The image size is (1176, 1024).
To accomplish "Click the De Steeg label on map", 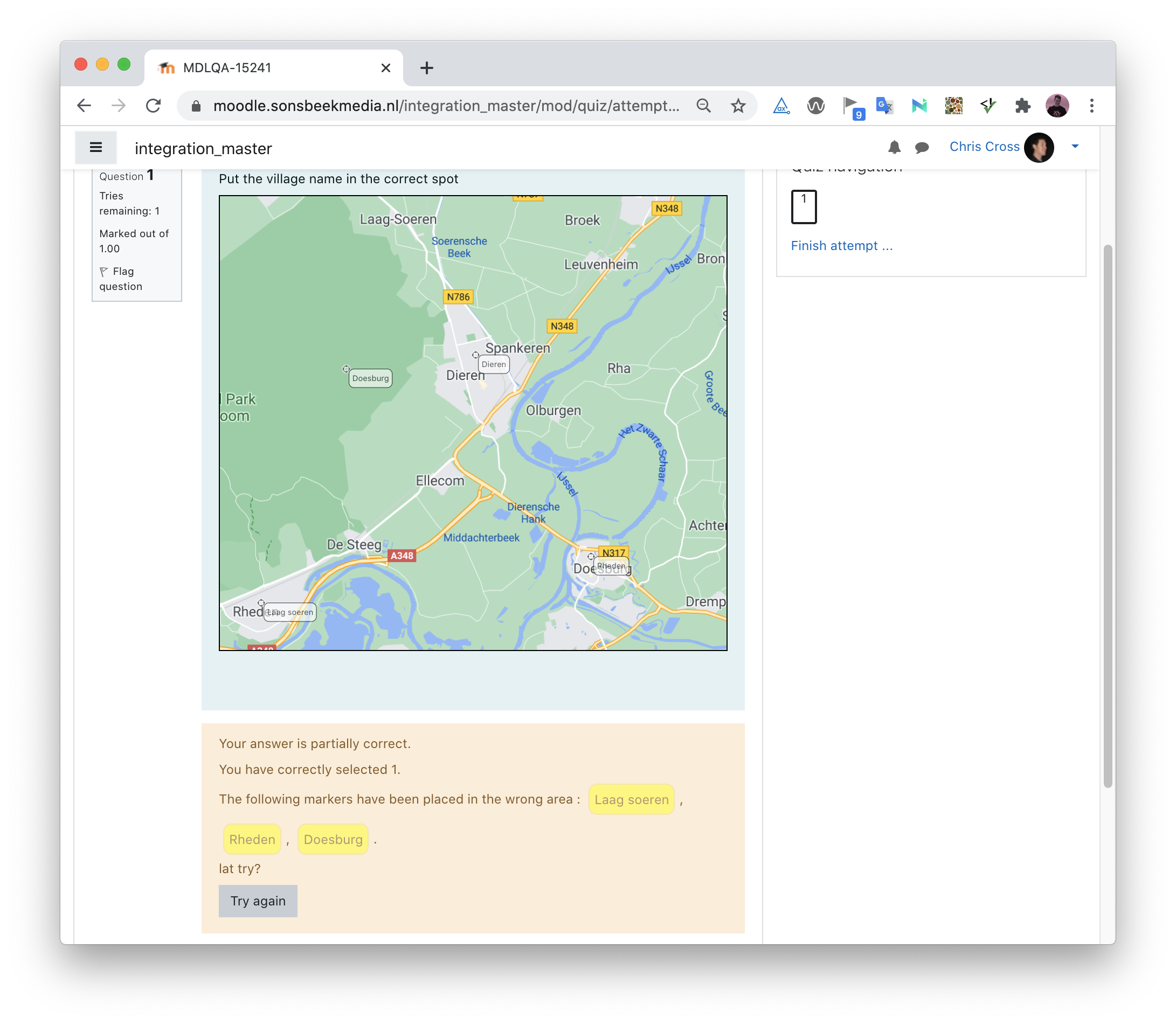I will pyautogui.click(x=354, y=544).
